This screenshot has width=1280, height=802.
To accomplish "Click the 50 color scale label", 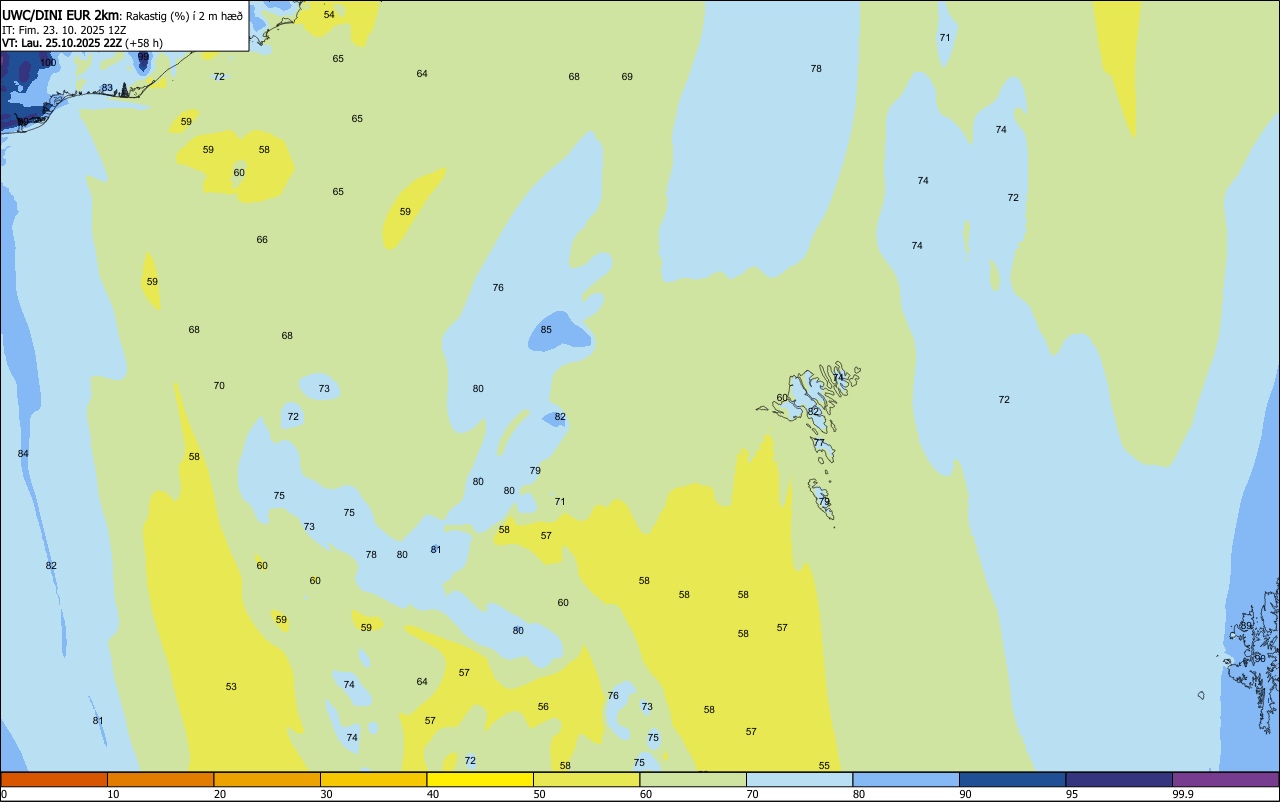I will [x=539, y=794].
